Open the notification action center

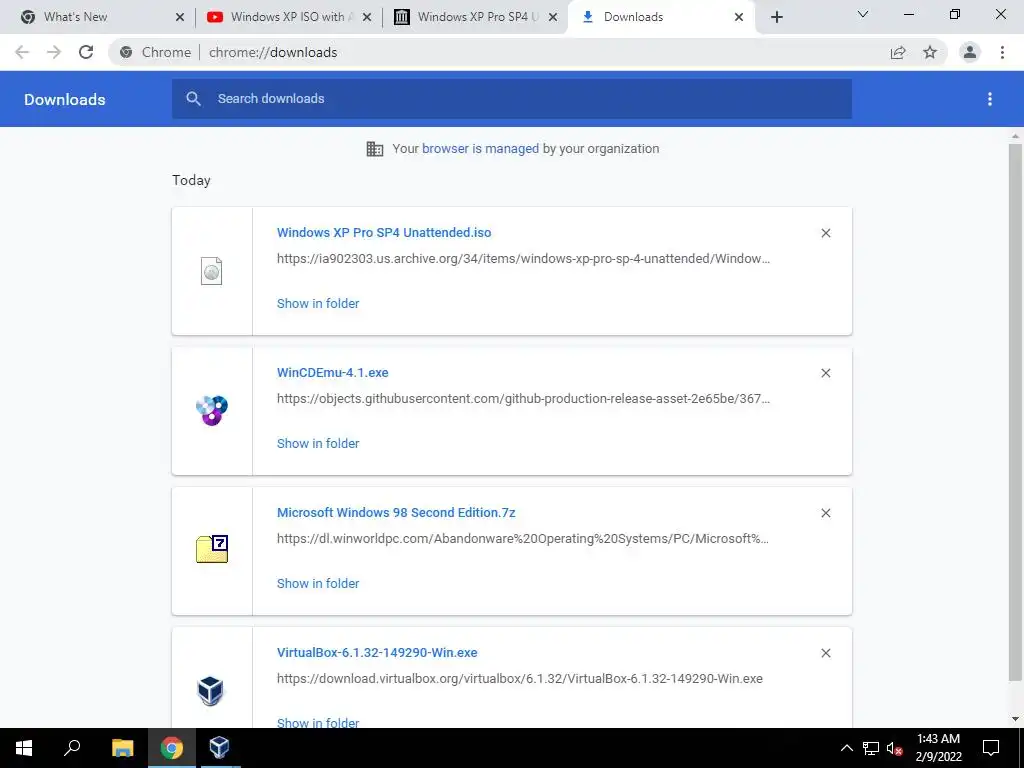(991, 748)
